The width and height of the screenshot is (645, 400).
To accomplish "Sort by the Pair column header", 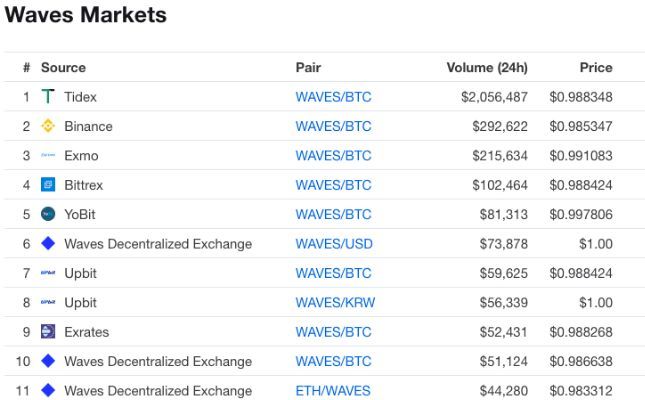I will (x=308, y=68).
